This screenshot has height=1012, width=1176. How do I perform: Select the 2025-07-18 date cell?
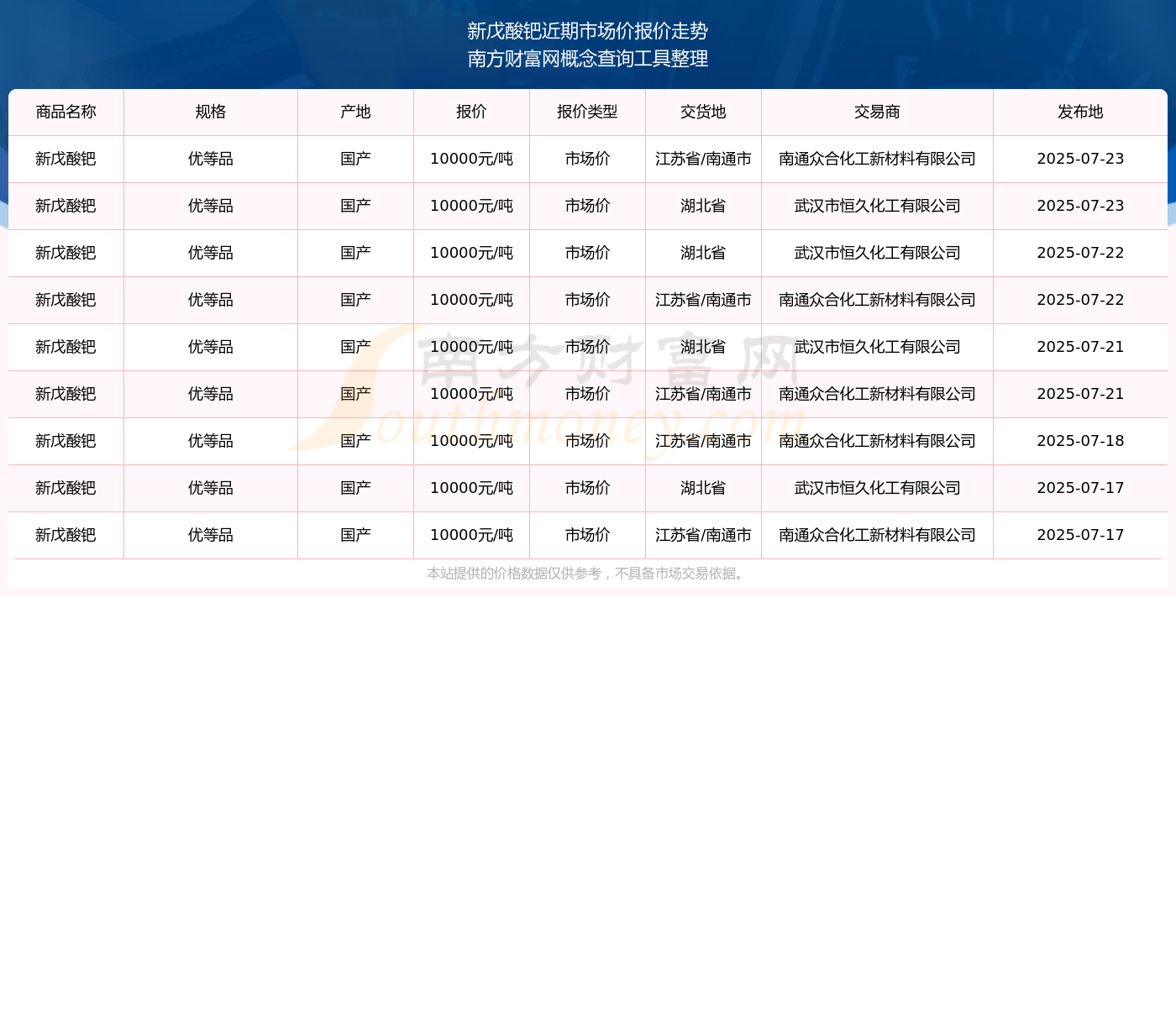coord(1081,441)
